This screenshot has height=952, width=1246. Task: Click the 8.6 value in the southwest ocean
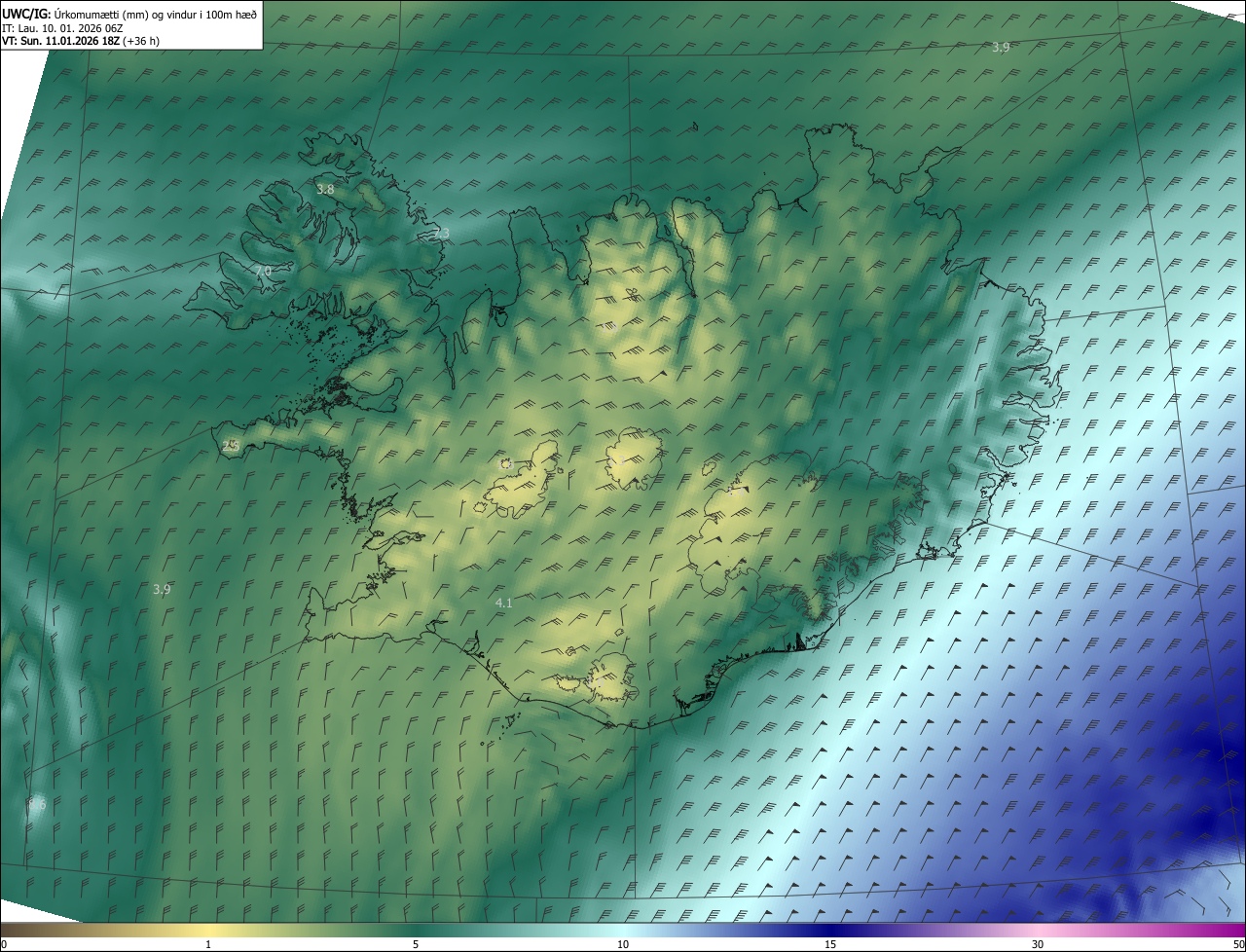coord(37,804)
